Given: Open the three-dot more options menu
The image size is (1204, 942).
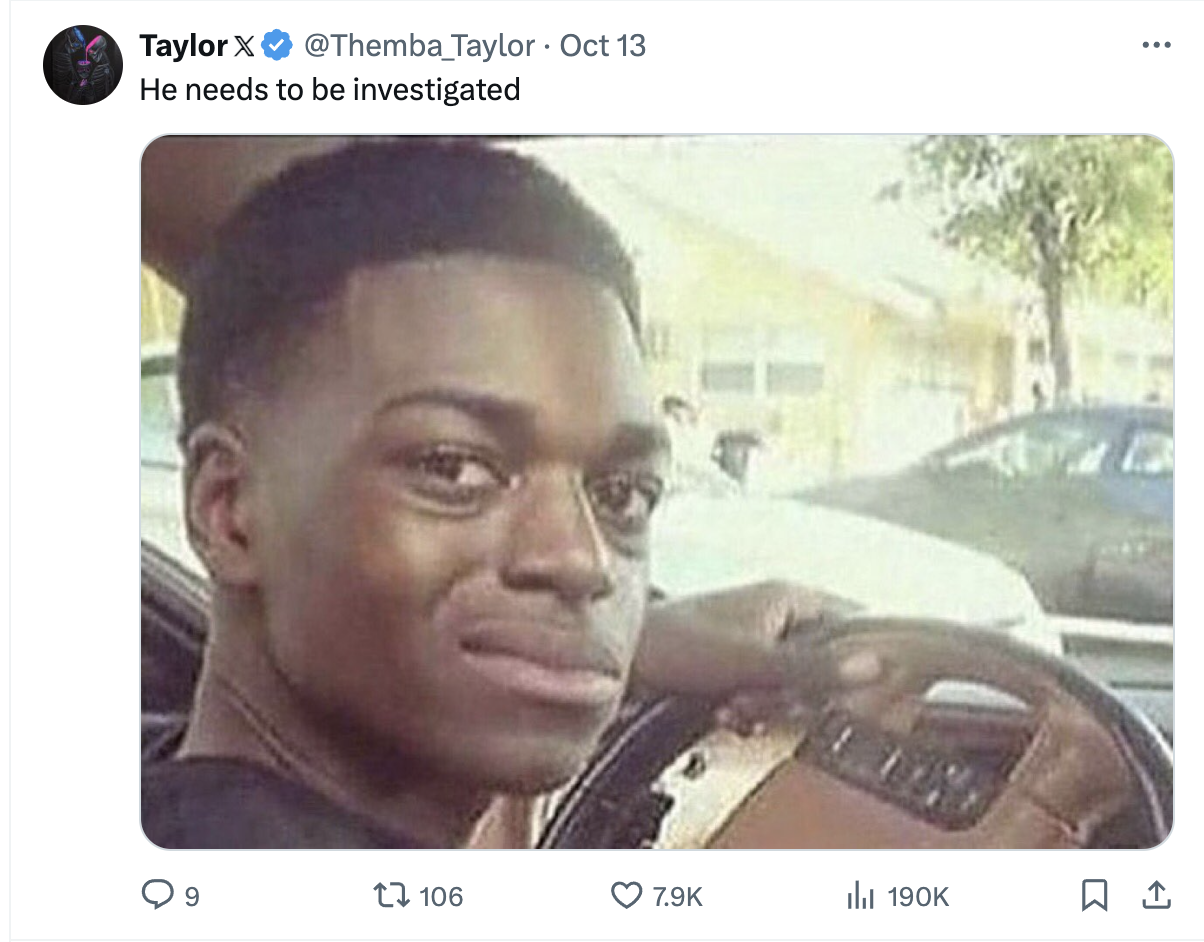Looking at the screenshot, I should (x=1156, y=46).
